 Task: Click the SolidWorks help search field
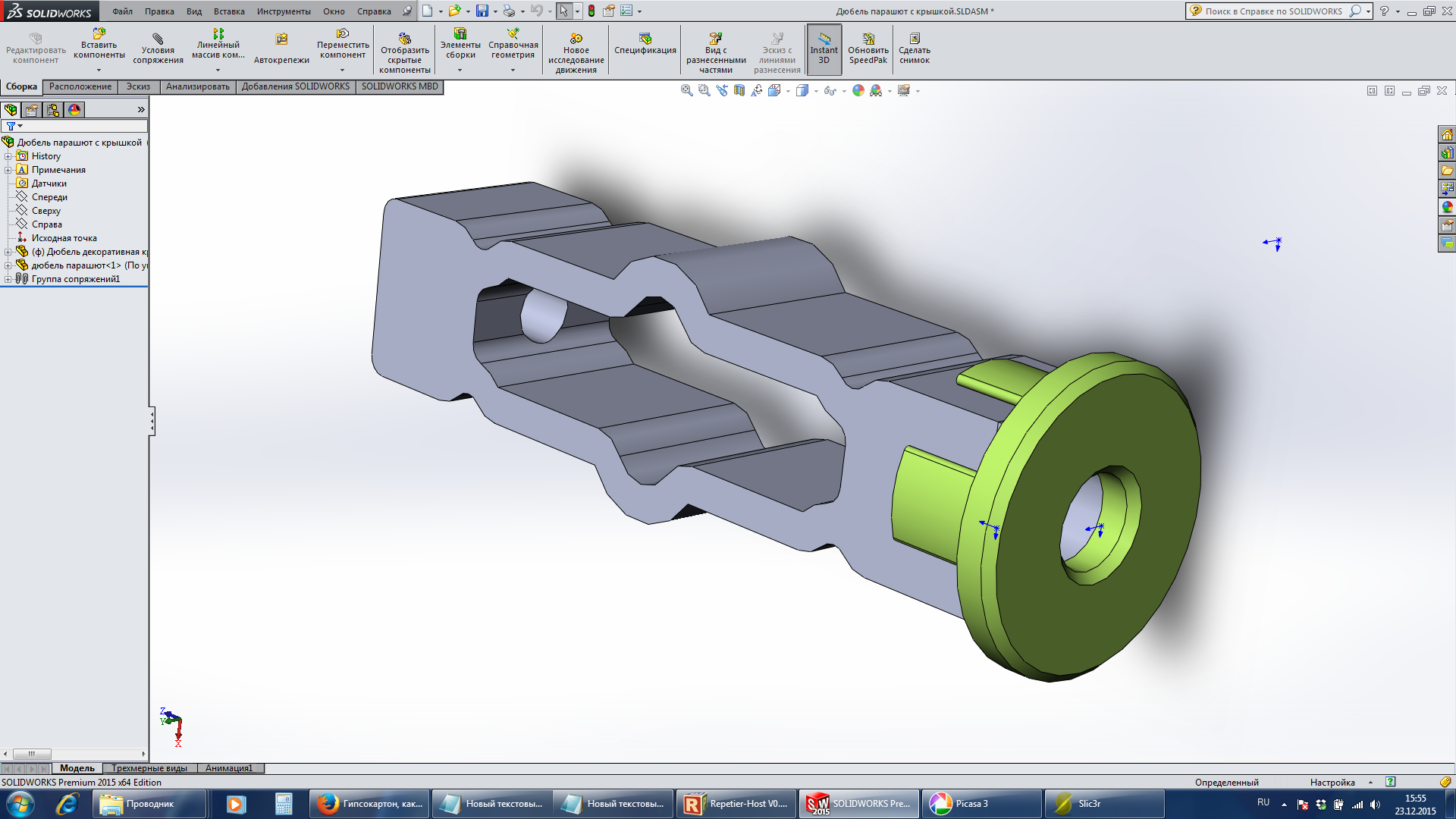(x=1274, y=11)
